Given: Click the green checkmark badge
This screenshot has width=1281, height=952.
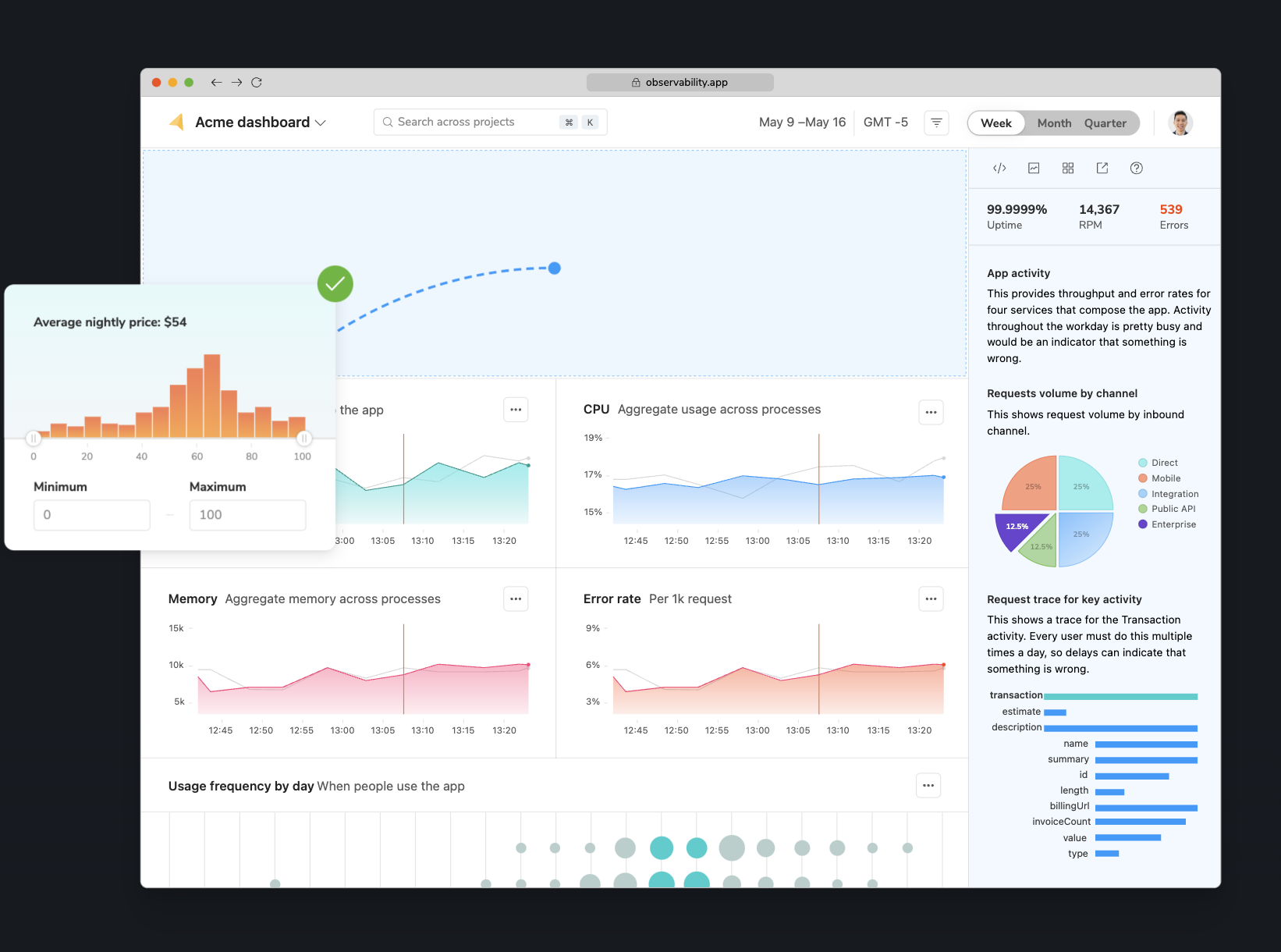Looking at the screenshot, I should 335,284.
